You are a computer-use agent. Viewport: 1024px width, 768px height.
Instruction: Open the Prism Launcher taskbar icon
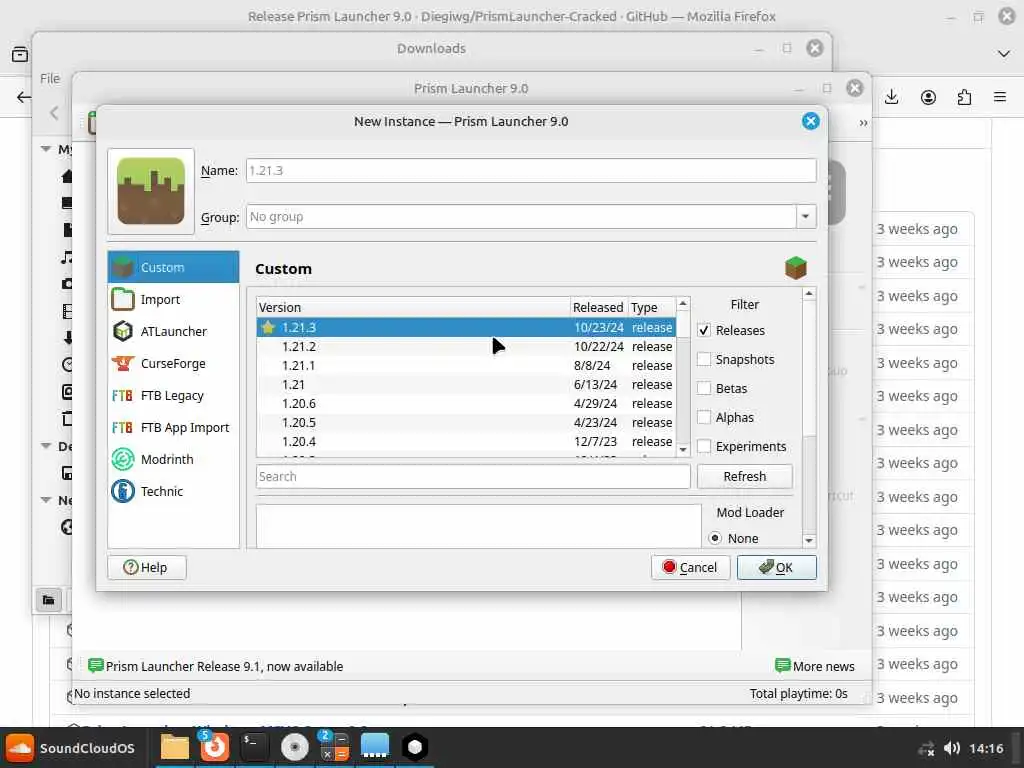[x=415, y=747]
